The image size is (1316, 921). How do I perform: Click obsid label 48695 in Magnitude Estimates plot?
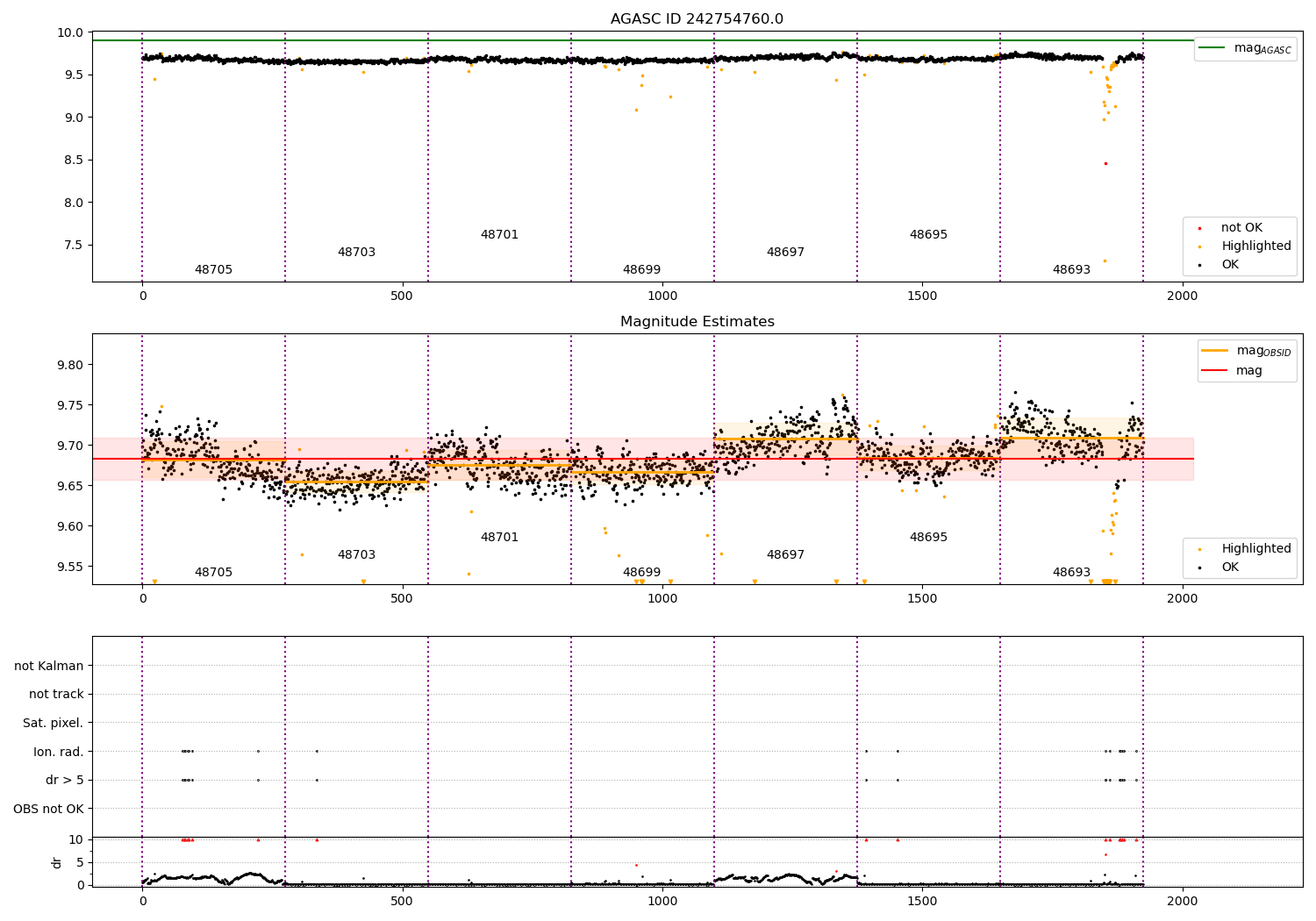[x=928, y=538]
